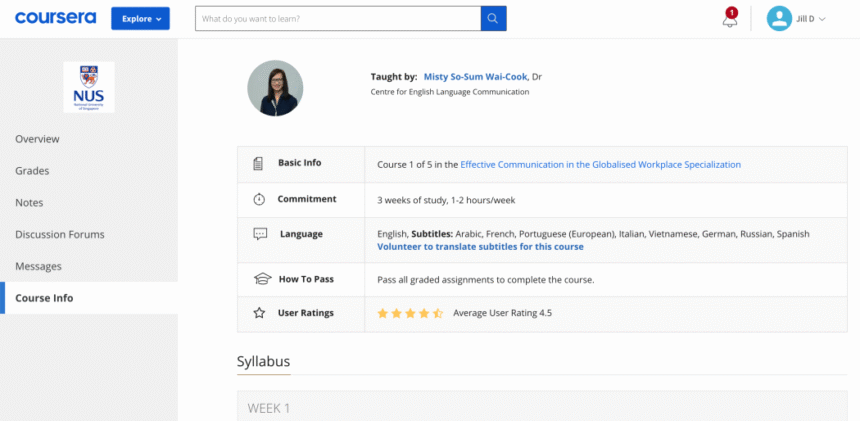Viewport: 860px width, 421px height.
Task: Click the 'Commitment' row label
Action: (307, 199)
